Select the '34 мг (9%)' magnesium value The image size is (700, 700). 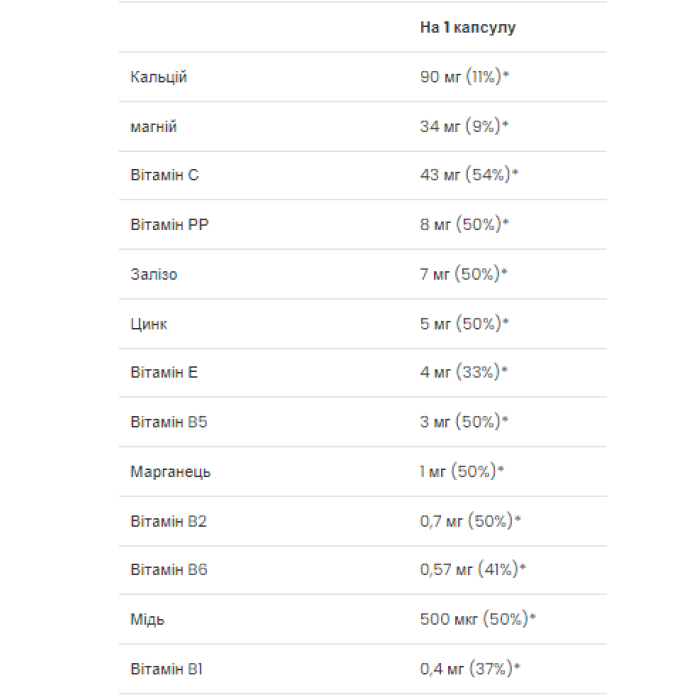465,127
